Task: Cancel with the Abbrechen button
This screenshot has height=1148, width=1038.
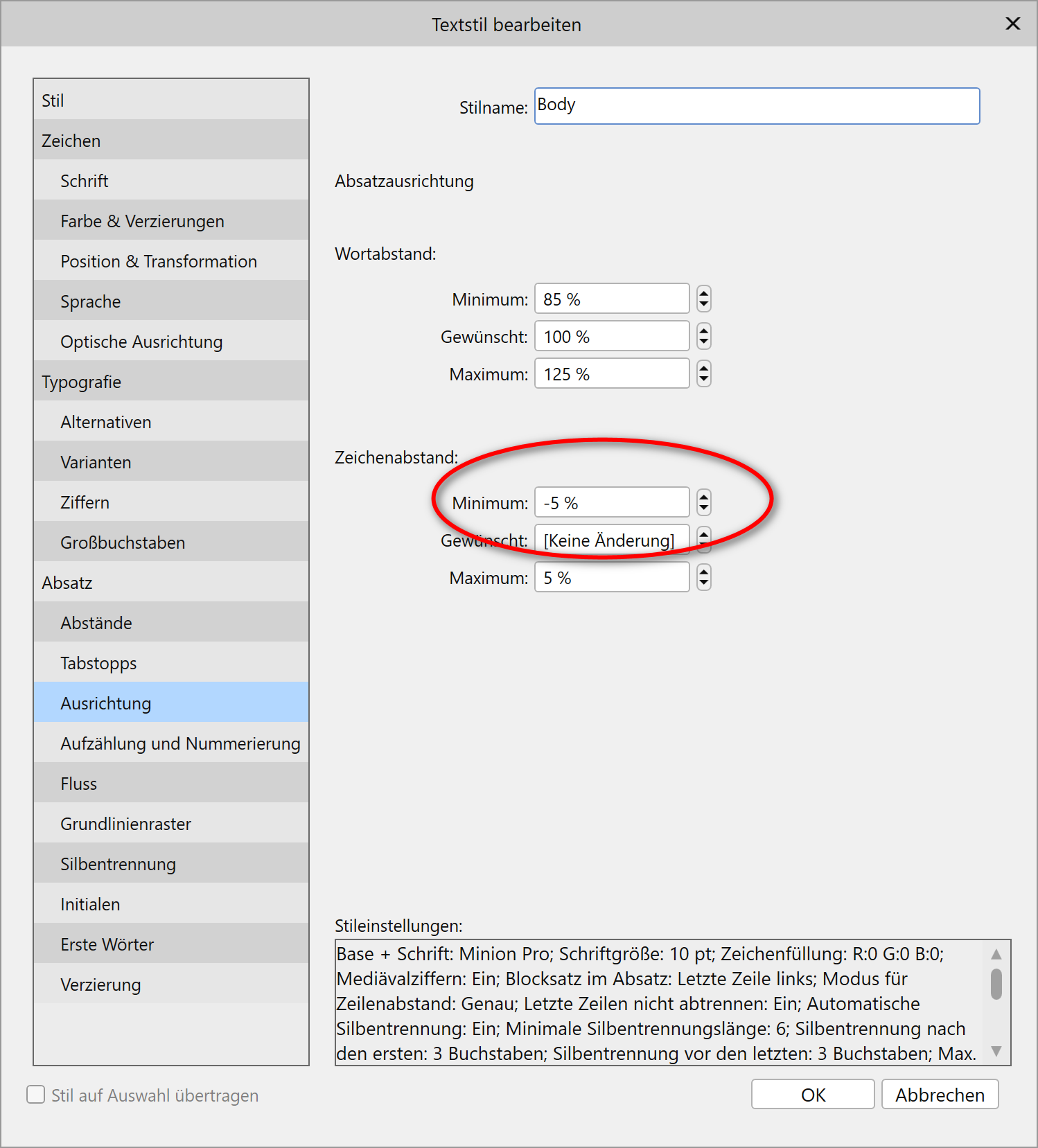Action: coord(940,1094)
